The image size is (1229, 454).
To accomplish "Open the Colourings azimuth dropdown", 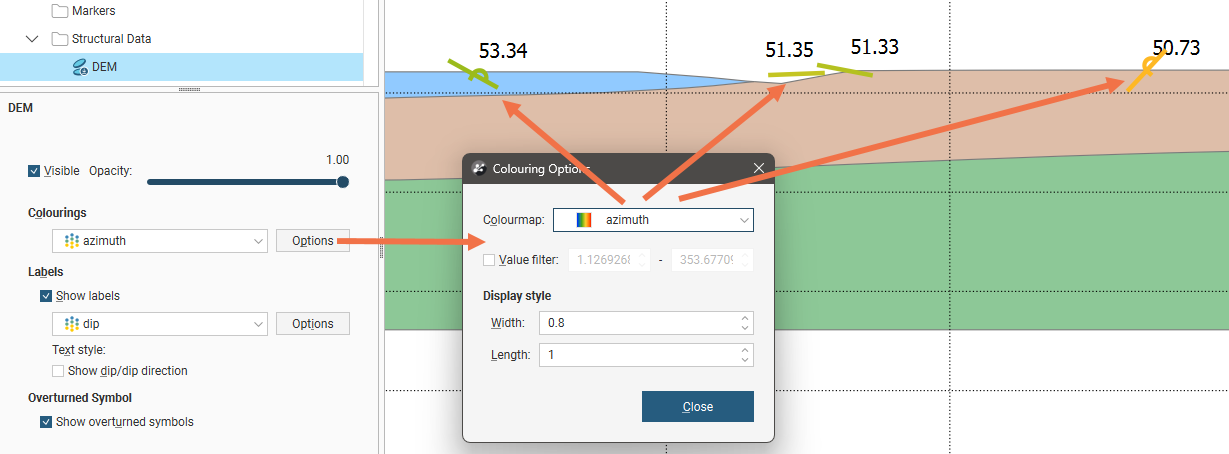I will (x=160, y=241).
